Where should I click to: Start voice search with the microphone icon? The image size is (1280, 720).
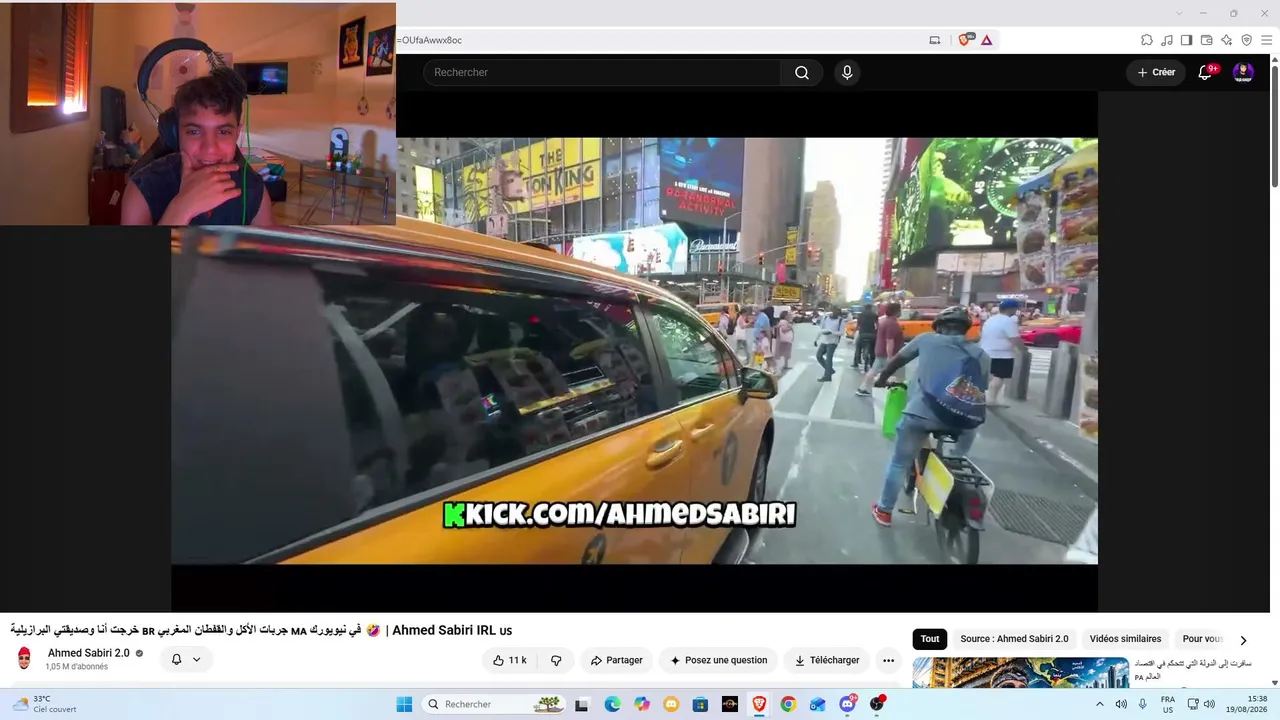point(847,72)
